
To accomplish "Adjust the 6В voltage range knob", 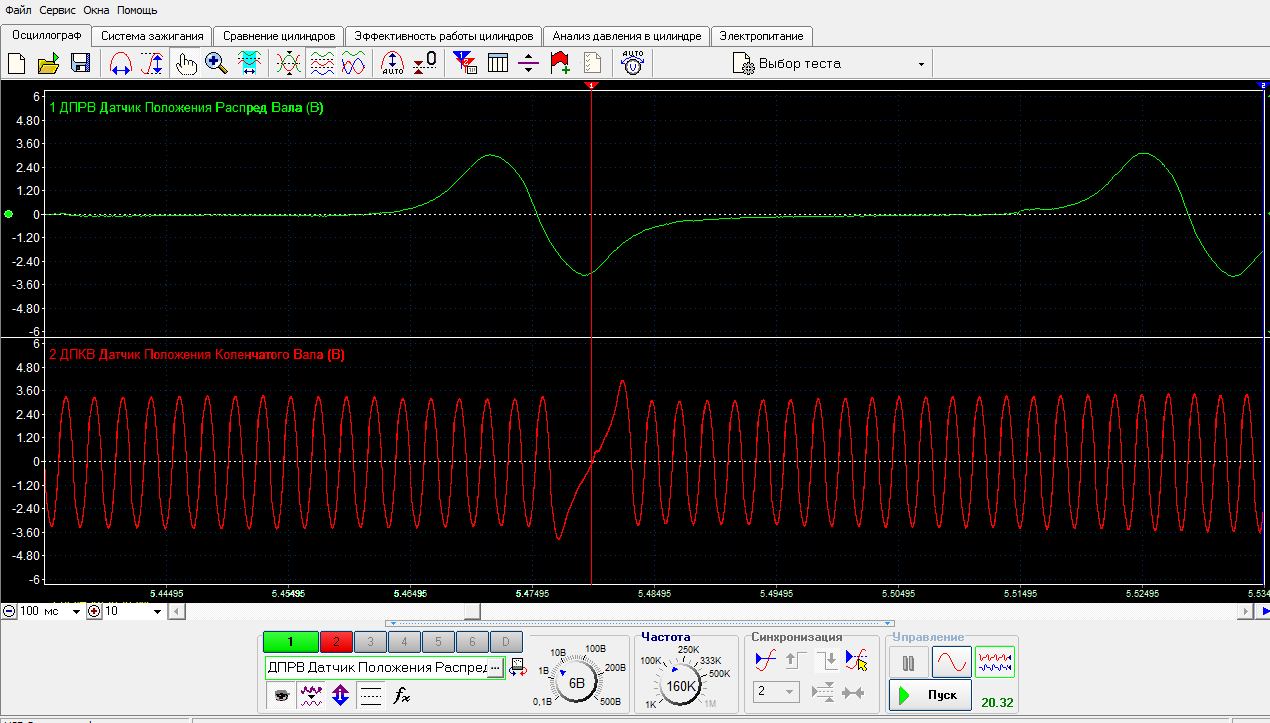I will click(x=577, y=683).
